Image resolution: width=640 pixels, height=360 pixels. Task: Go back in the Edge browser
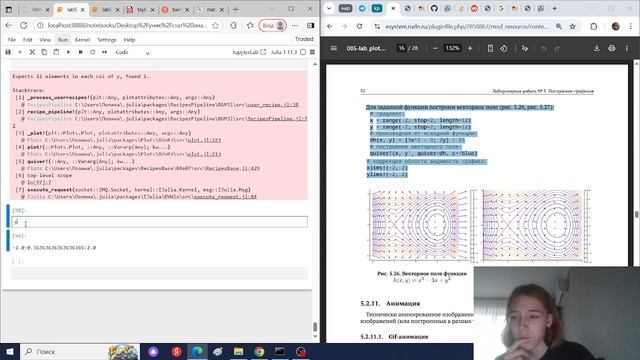click(x=9, y=25)
